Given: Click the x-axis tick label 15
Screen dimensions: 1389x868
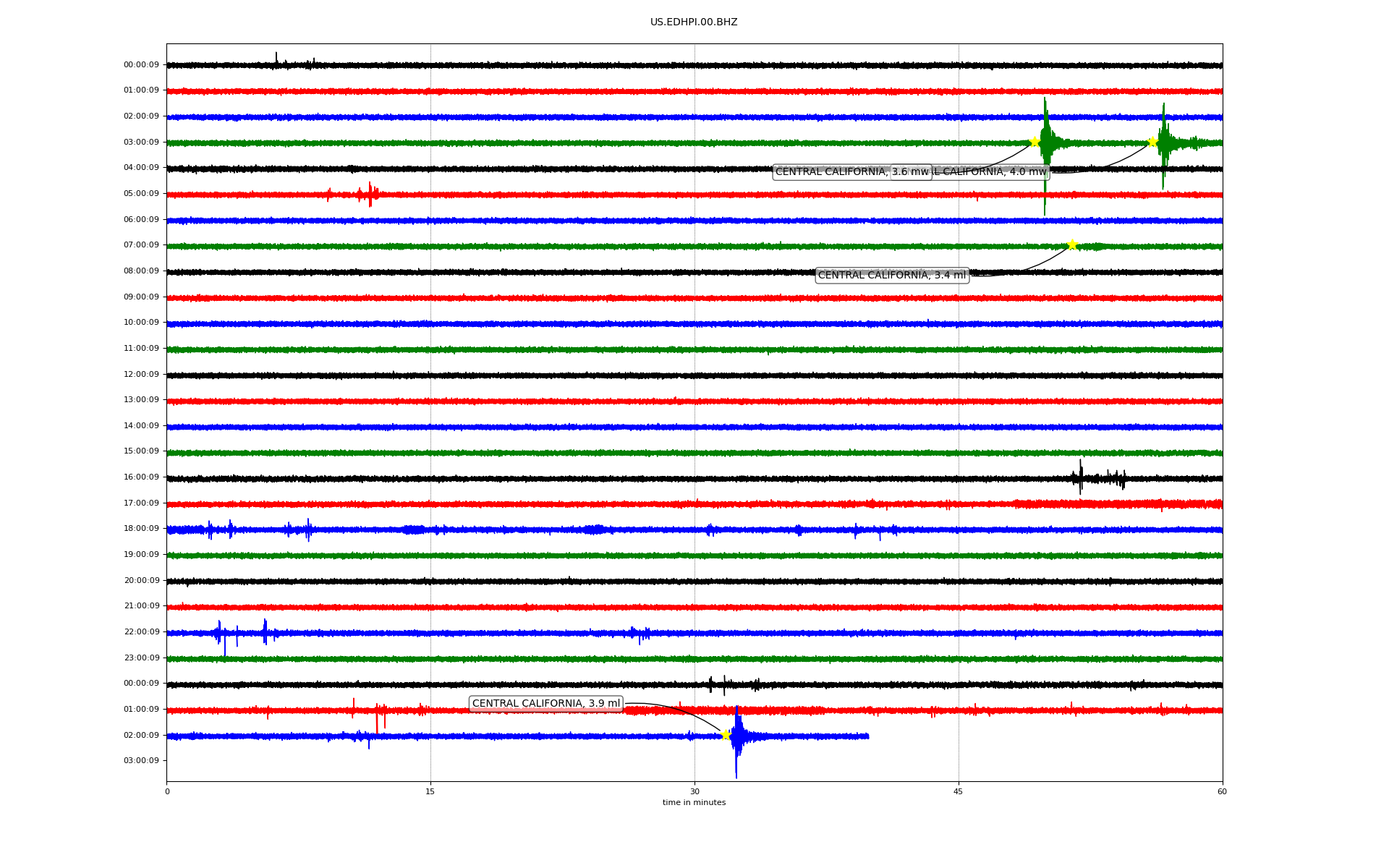Looking at the screenshot, I should pos(430,792).
